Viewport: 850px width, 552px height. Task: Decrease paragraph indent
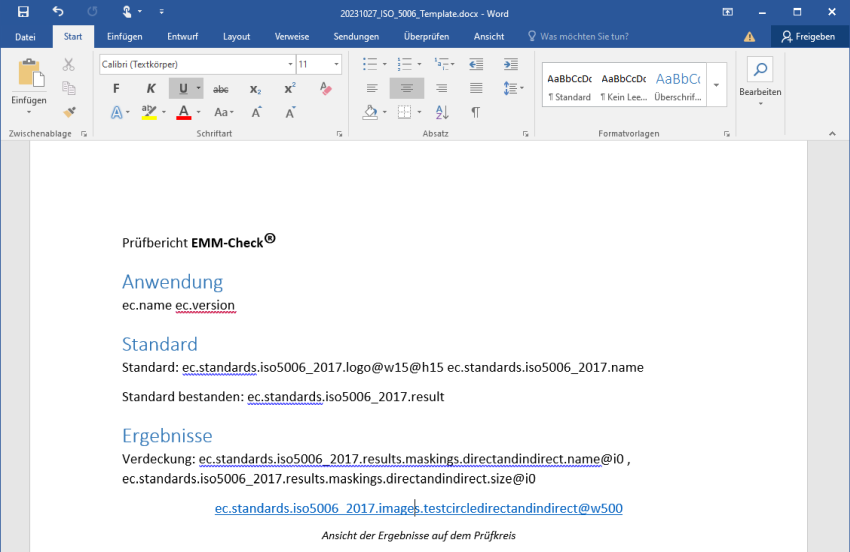click(476, 64)
